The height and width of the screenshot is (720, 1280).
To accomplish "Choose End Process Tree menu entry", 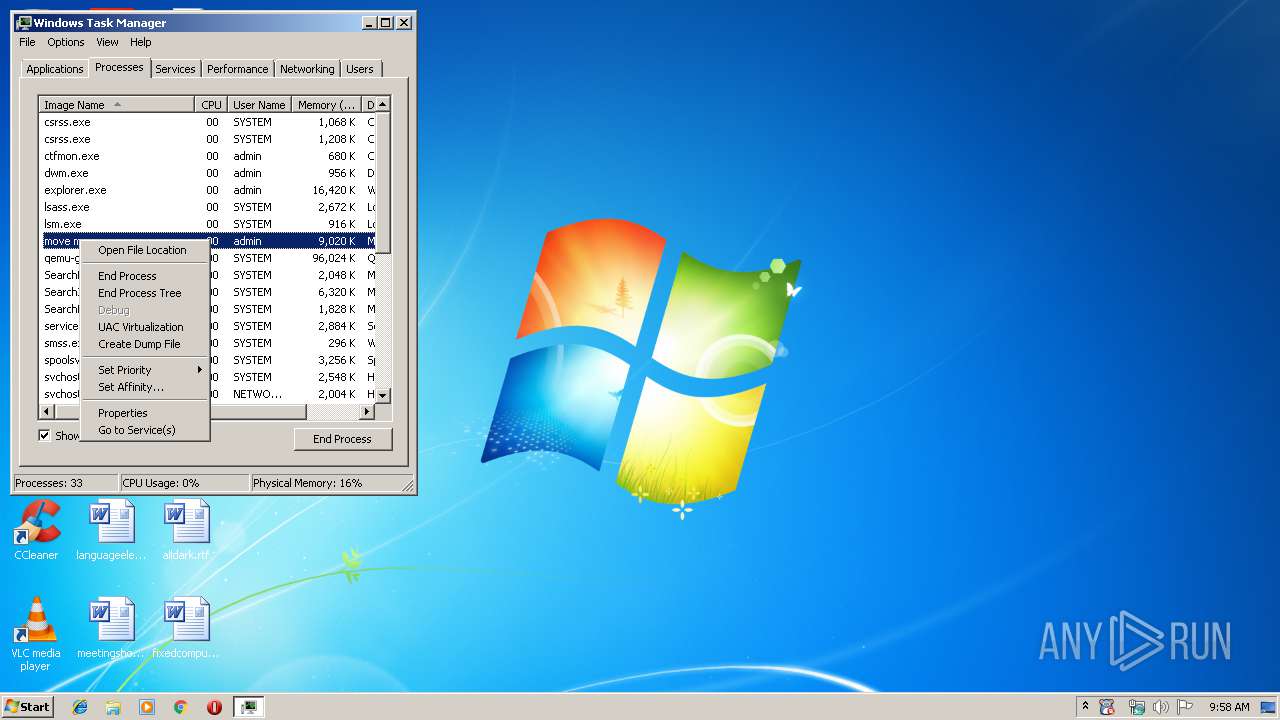I will coord(145,293).
